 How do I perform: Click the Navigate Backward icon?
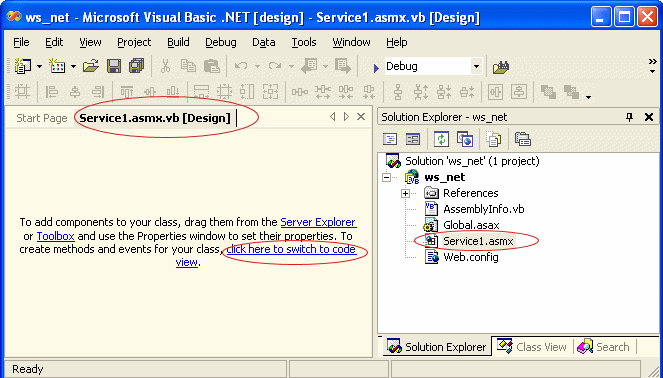click(310, 66)
